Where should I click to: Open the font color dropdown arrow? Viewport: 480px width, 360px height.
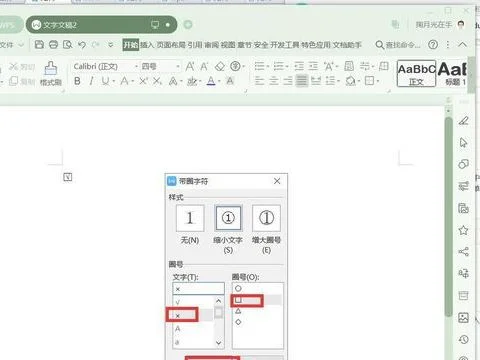pyautogui.click(x=219, y=81)
